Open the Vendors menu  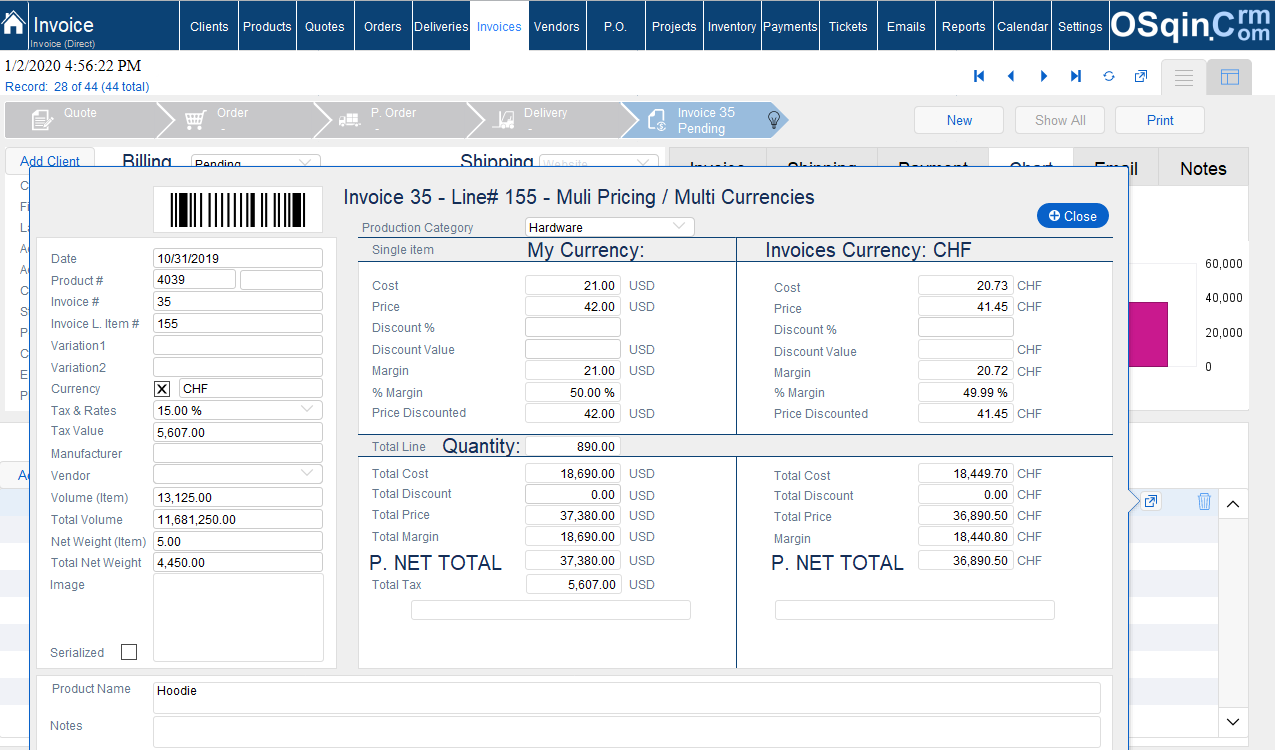click(557, 26)
